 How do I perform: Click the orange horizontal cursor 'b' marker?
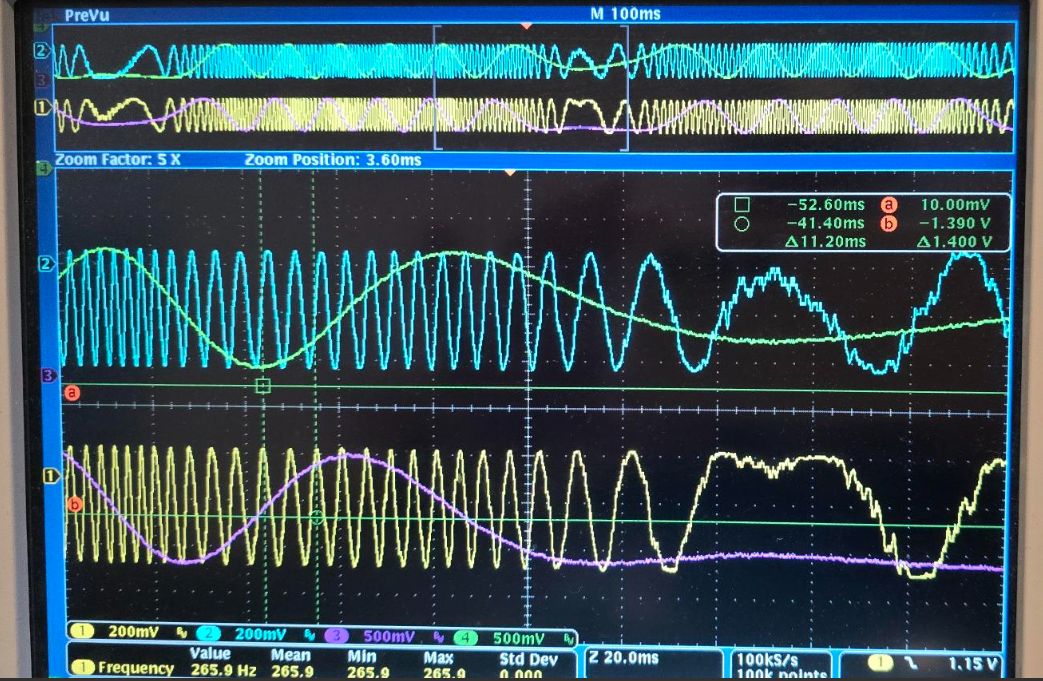[x=72, y=506]
